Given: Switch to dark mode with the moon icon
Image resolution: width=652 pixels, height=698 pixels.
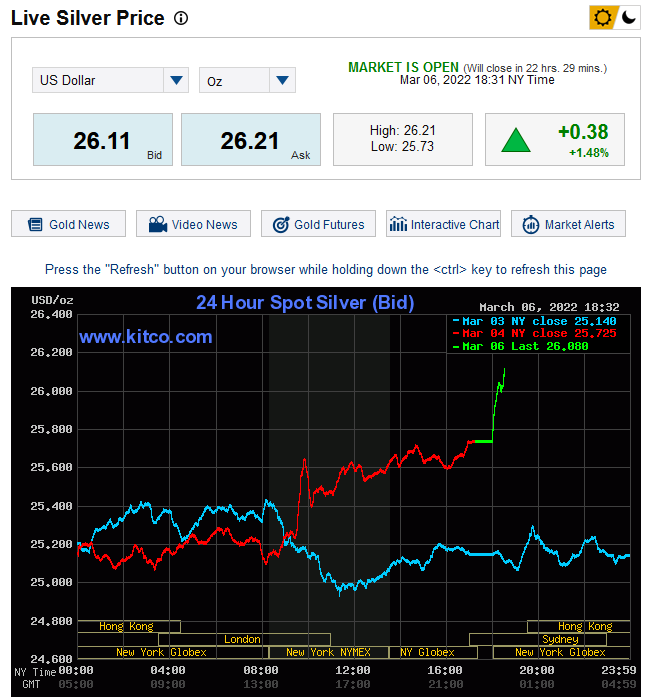Looking at the screenshot, I should [628, 18].
